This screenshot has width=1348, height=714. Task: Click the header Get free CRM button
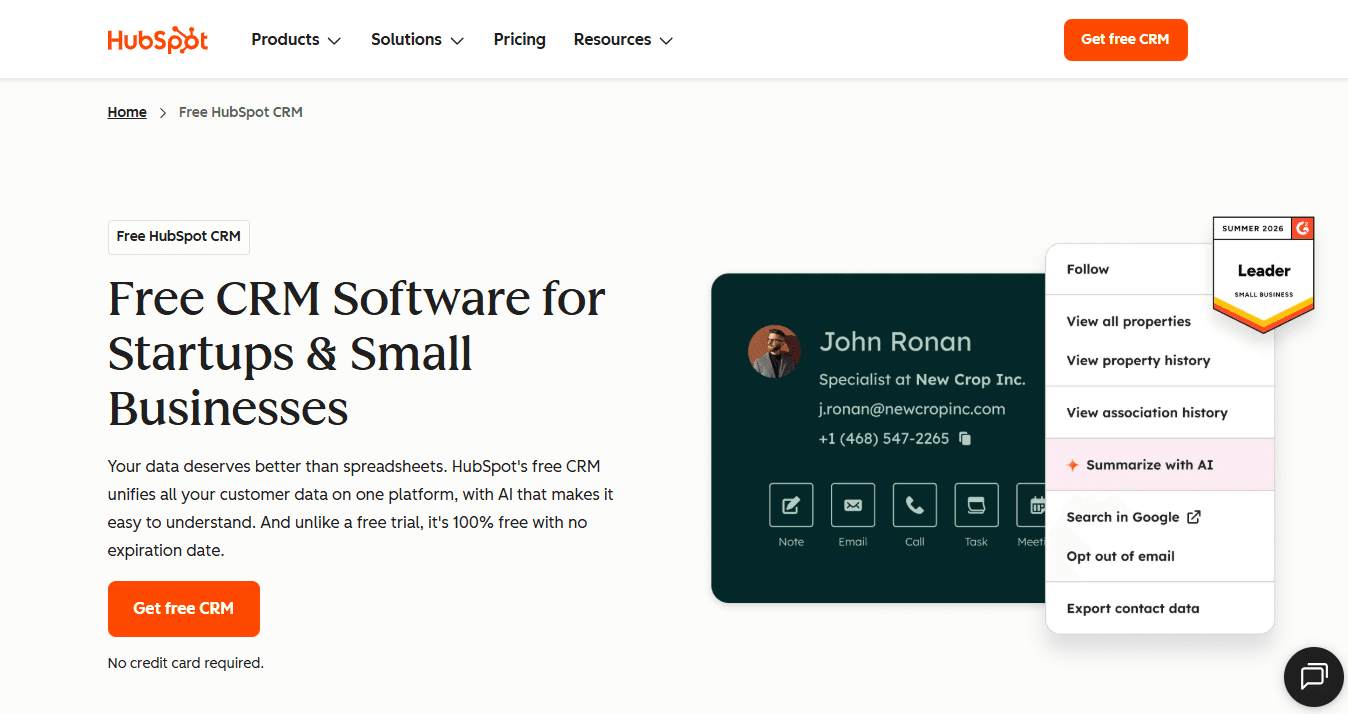1125,40
